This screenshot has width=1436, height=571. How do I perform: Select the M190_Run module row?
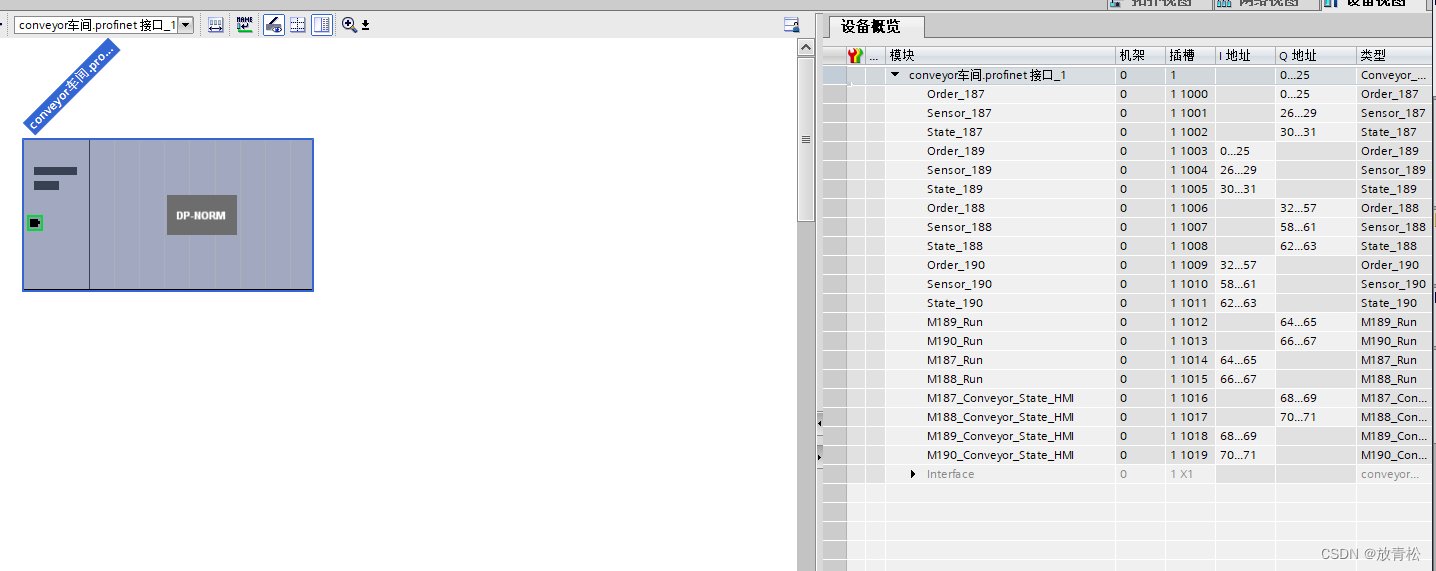click(1129, 341)
